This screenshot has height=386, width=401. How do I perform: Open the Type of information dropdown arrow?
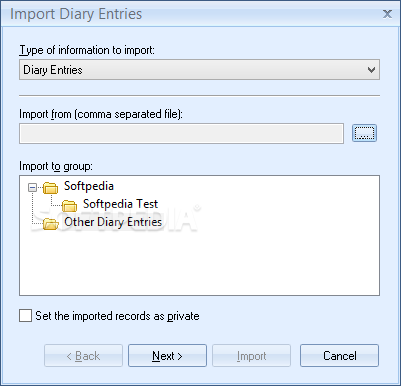[371, 70]
